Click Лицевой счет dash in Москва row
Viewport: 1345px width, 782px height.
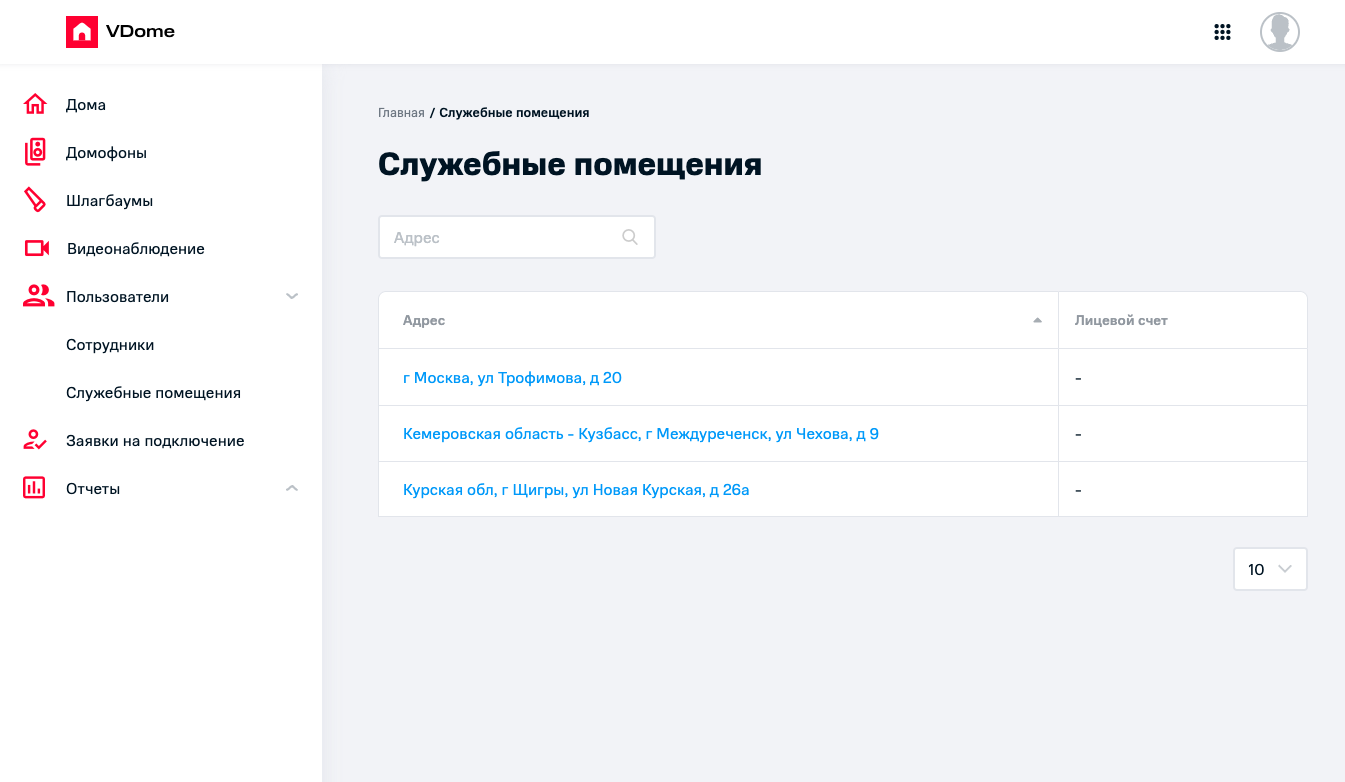coord(1078,378)
